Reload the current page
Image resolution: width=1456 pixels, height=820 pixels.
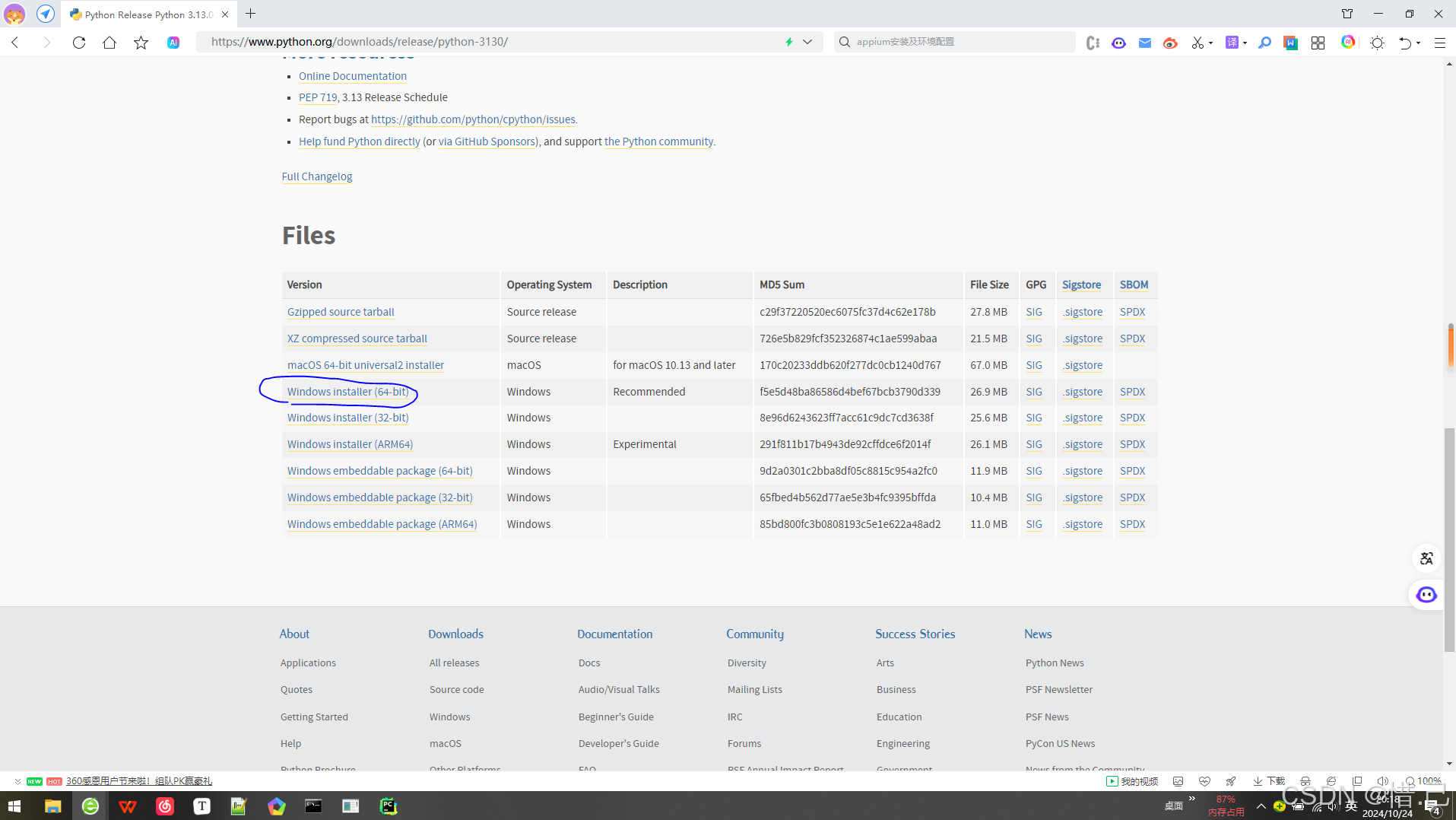tap(79, 43)
